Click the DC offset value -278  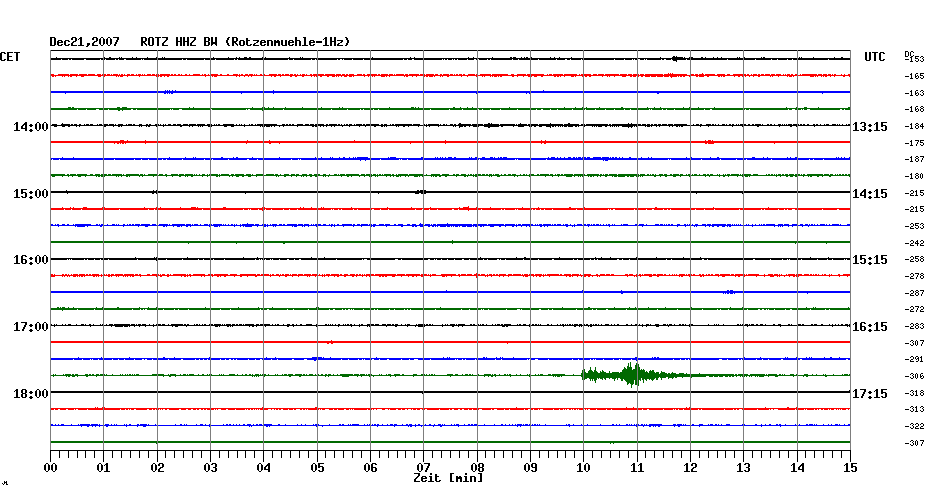click(915, 276)
